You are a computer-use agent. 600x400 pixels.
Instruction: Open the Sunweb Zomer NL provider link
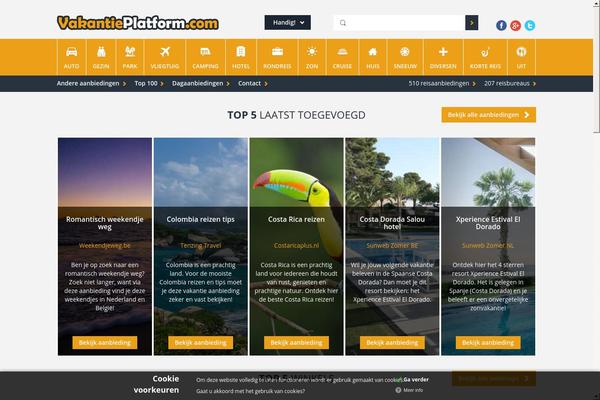tap(488, 246)
